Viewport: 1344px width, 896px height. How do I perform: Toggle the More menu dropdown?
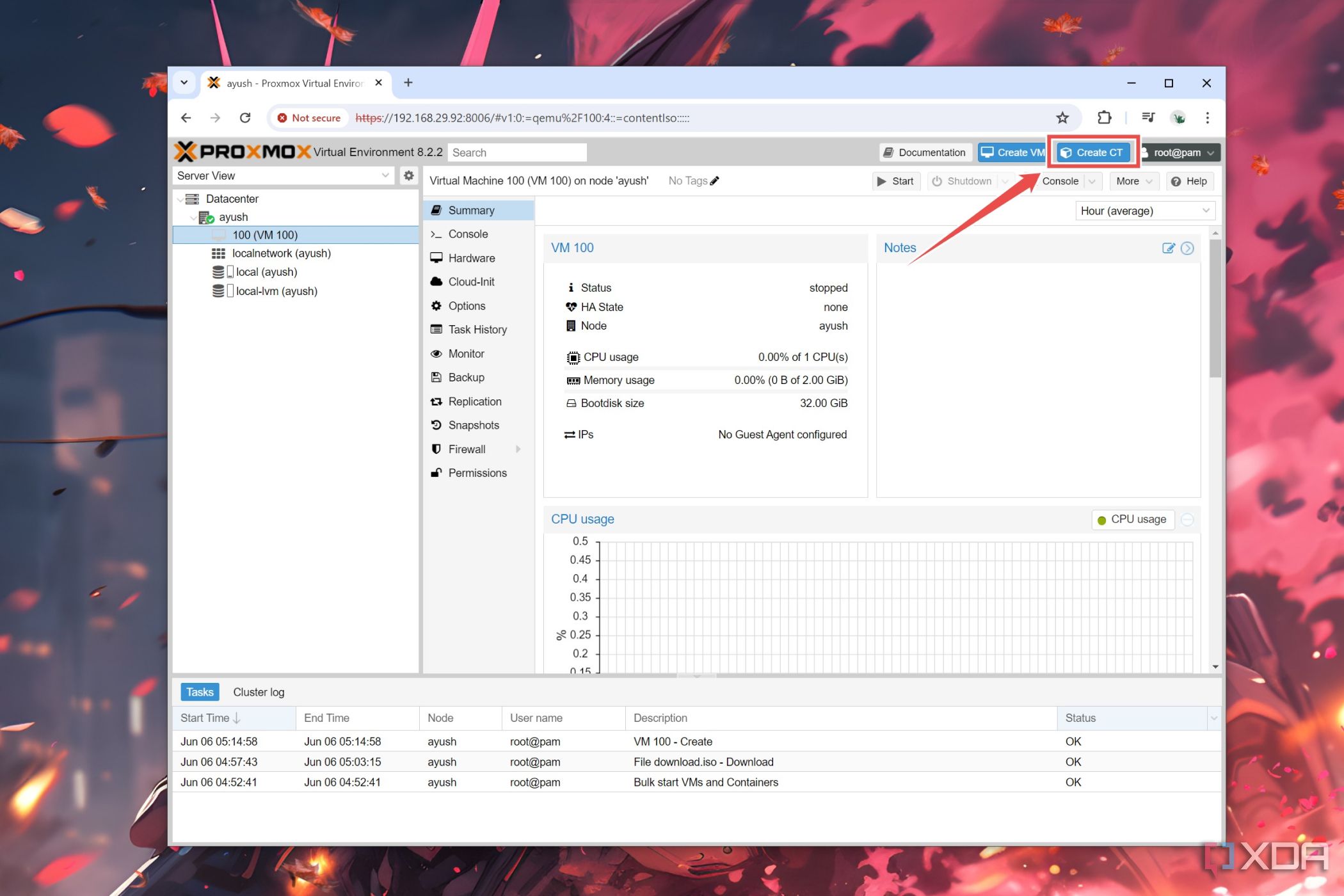tap(1134, 181)
